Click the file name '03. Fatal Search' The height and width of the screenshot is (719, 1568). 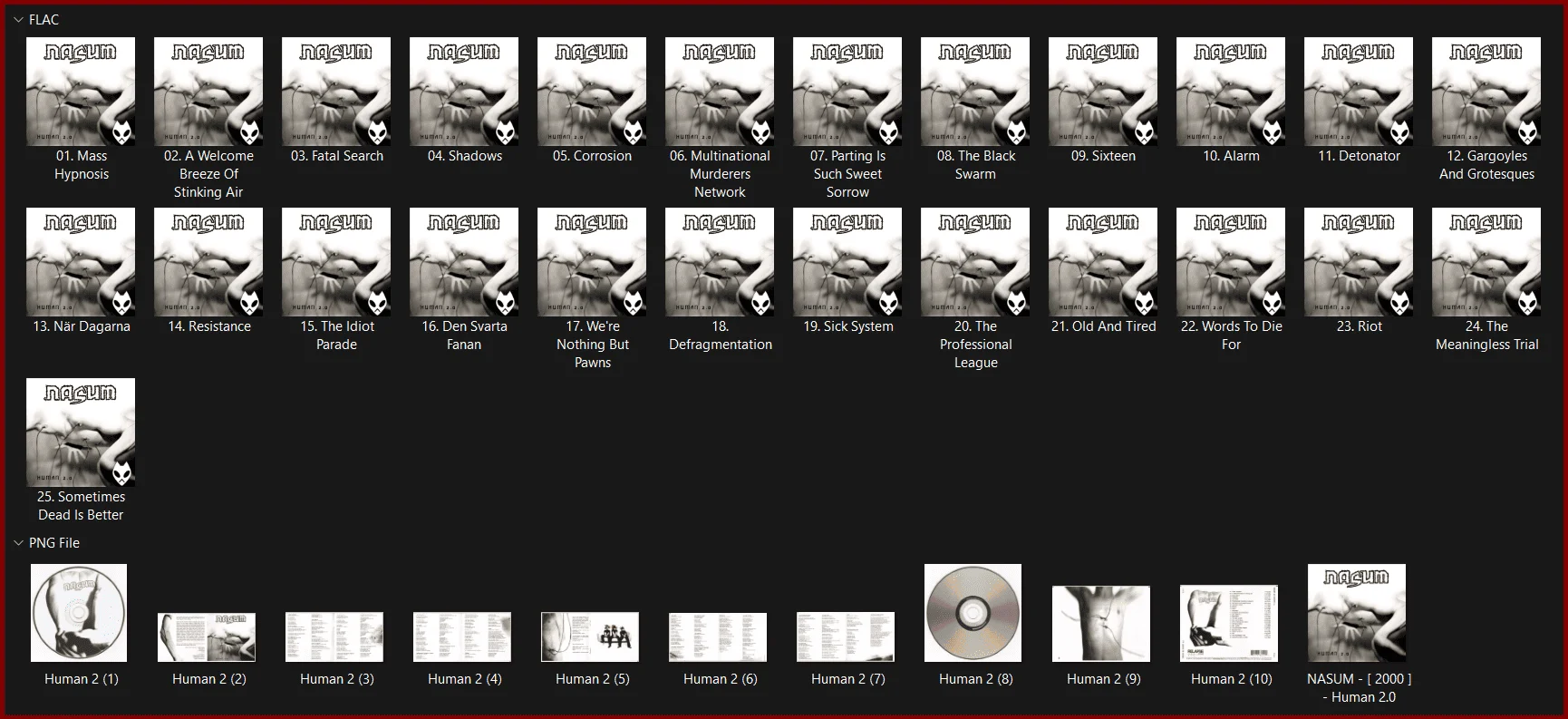pyautogui.click(x=337, y=156)
